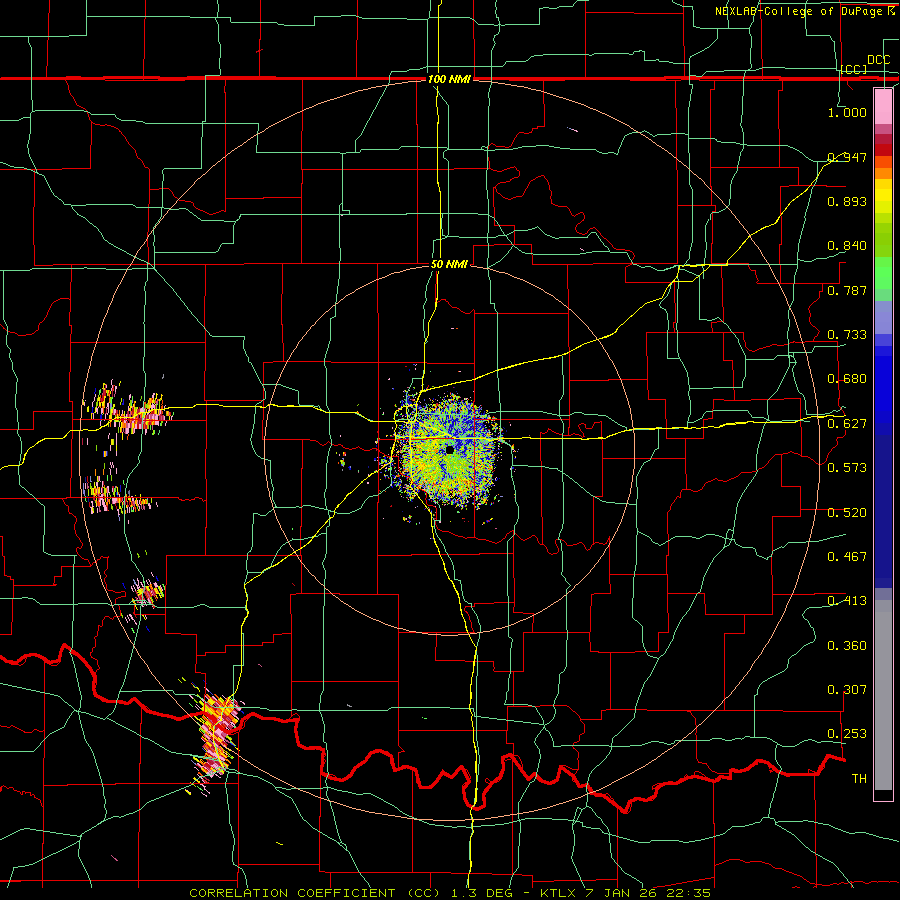Select the 1.000 value on the color scale
This screenshot has width=900, height=900.
click(x=847, y=112)
